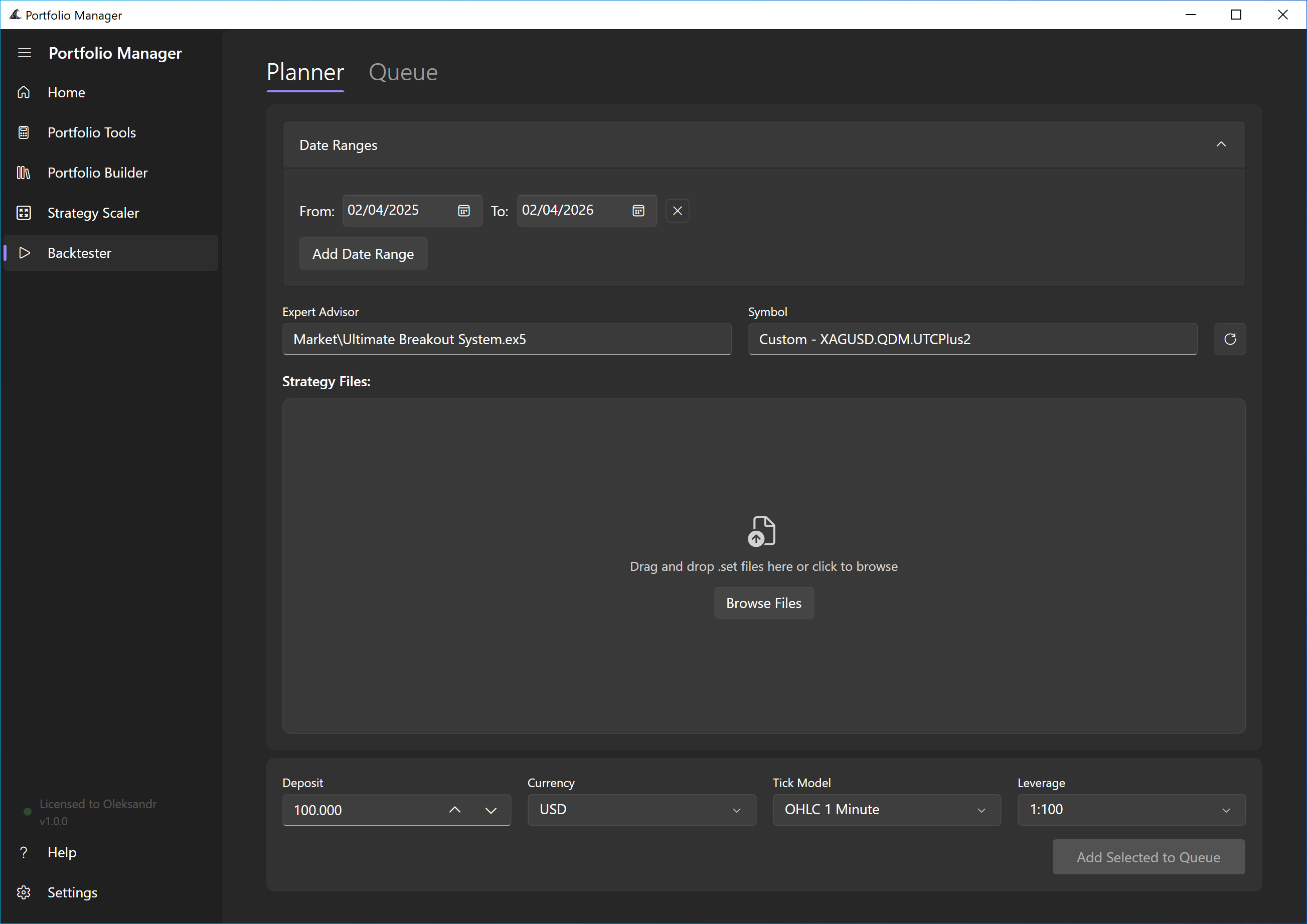Refresh the symbol list
The height and width of the screenshot is (924, 1307).
click(1230, 339)
